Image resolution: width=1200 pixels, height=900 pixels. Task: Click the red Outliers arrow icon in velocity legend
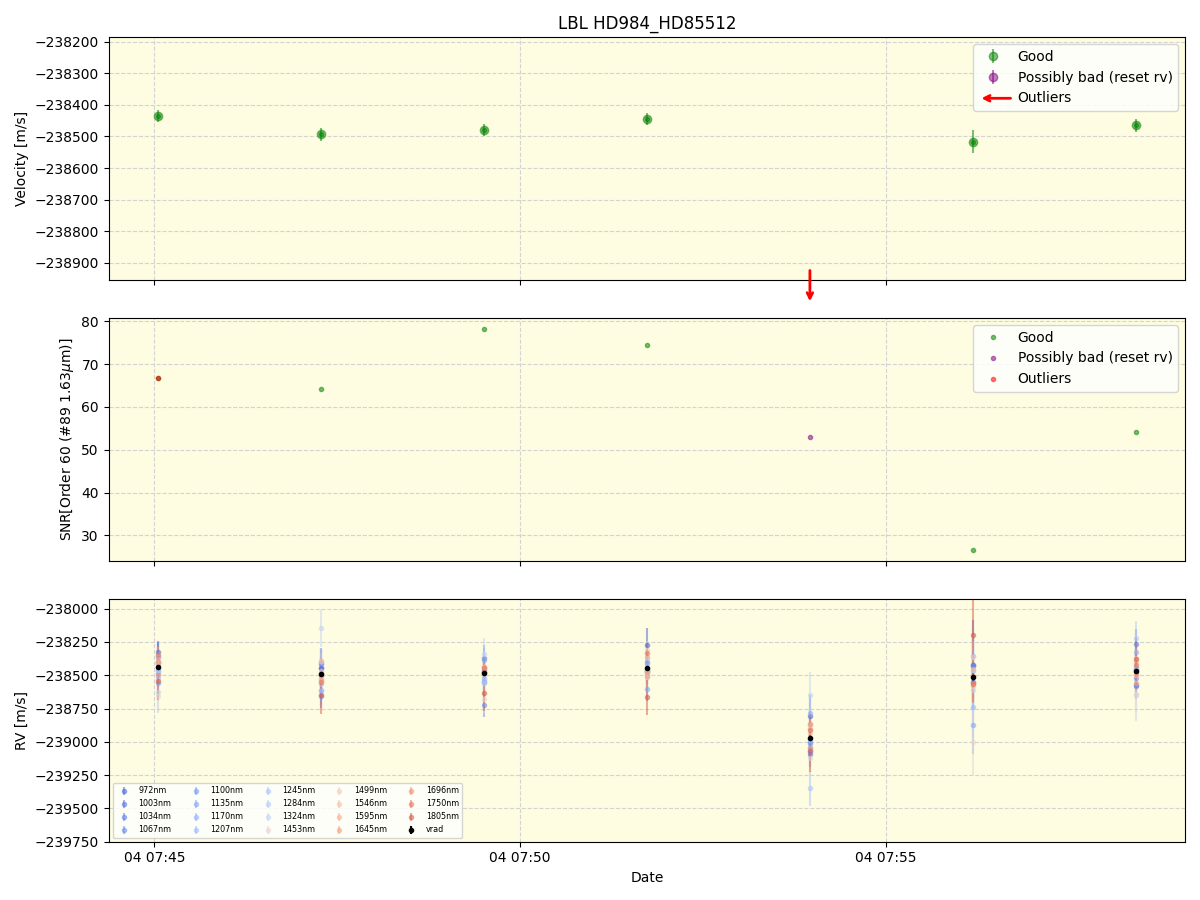click(996, 98)
